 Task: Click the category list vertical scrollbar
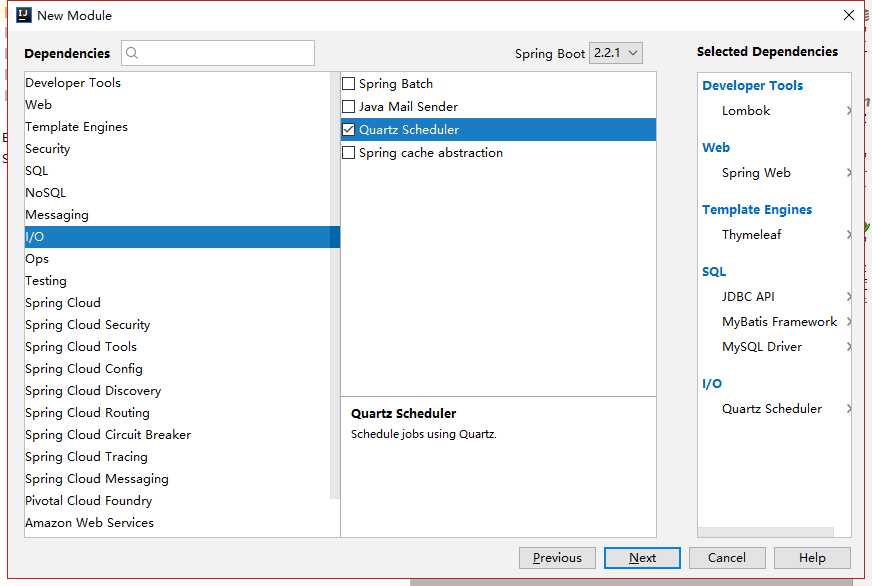334,285
